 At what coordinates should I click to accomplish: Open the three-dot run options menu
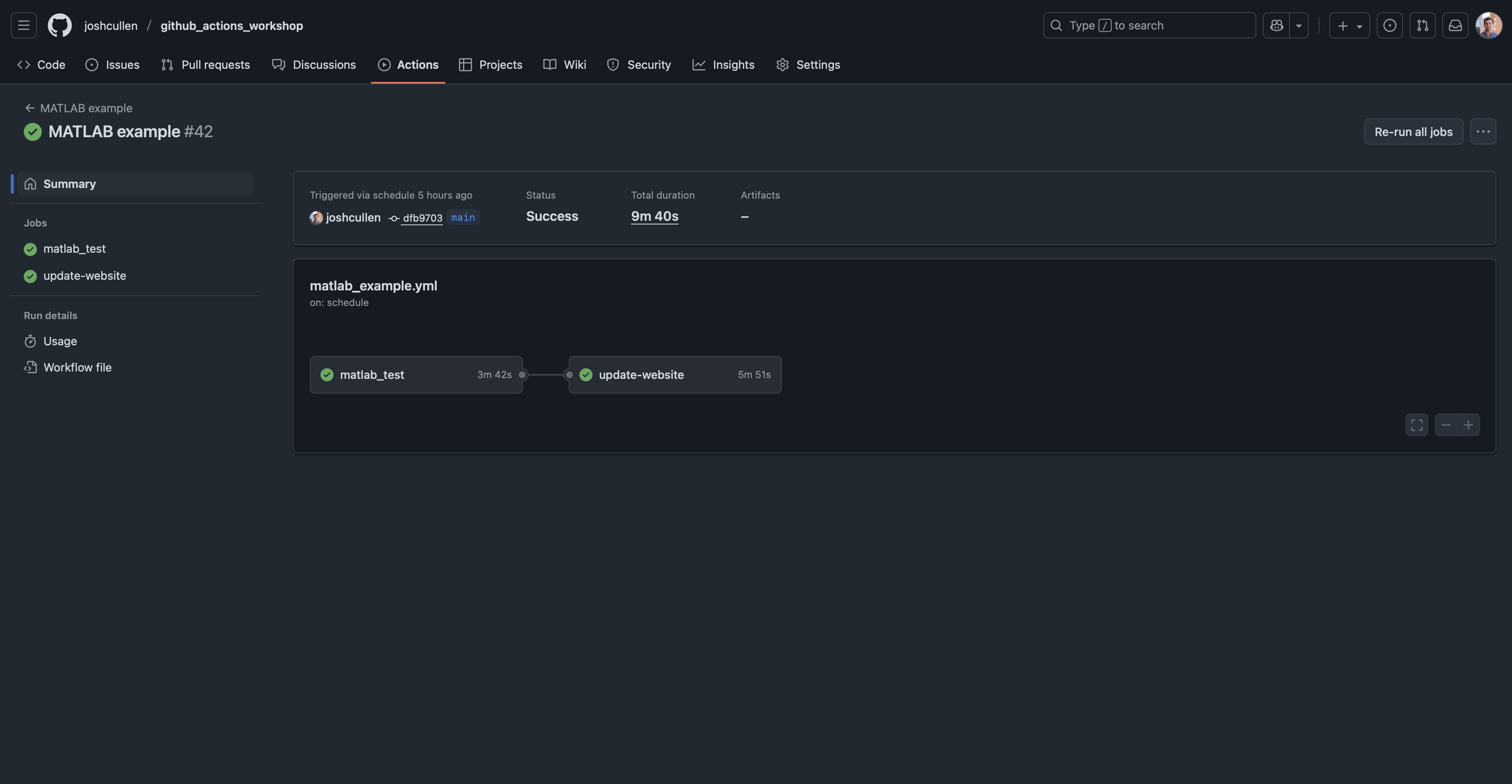tap(1482, 131)
